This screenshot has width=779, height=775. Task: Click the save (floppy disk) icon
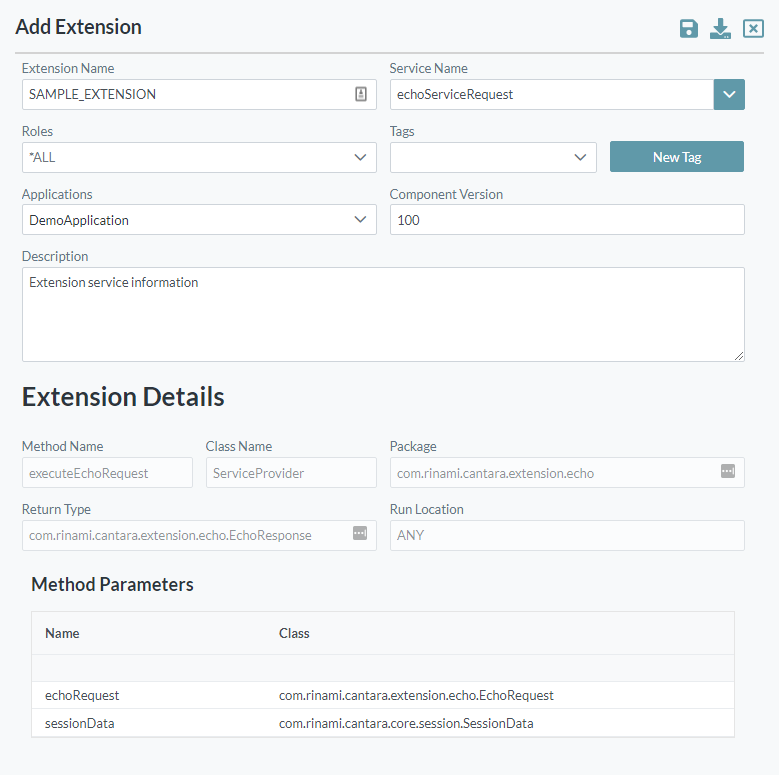[689, 29]
